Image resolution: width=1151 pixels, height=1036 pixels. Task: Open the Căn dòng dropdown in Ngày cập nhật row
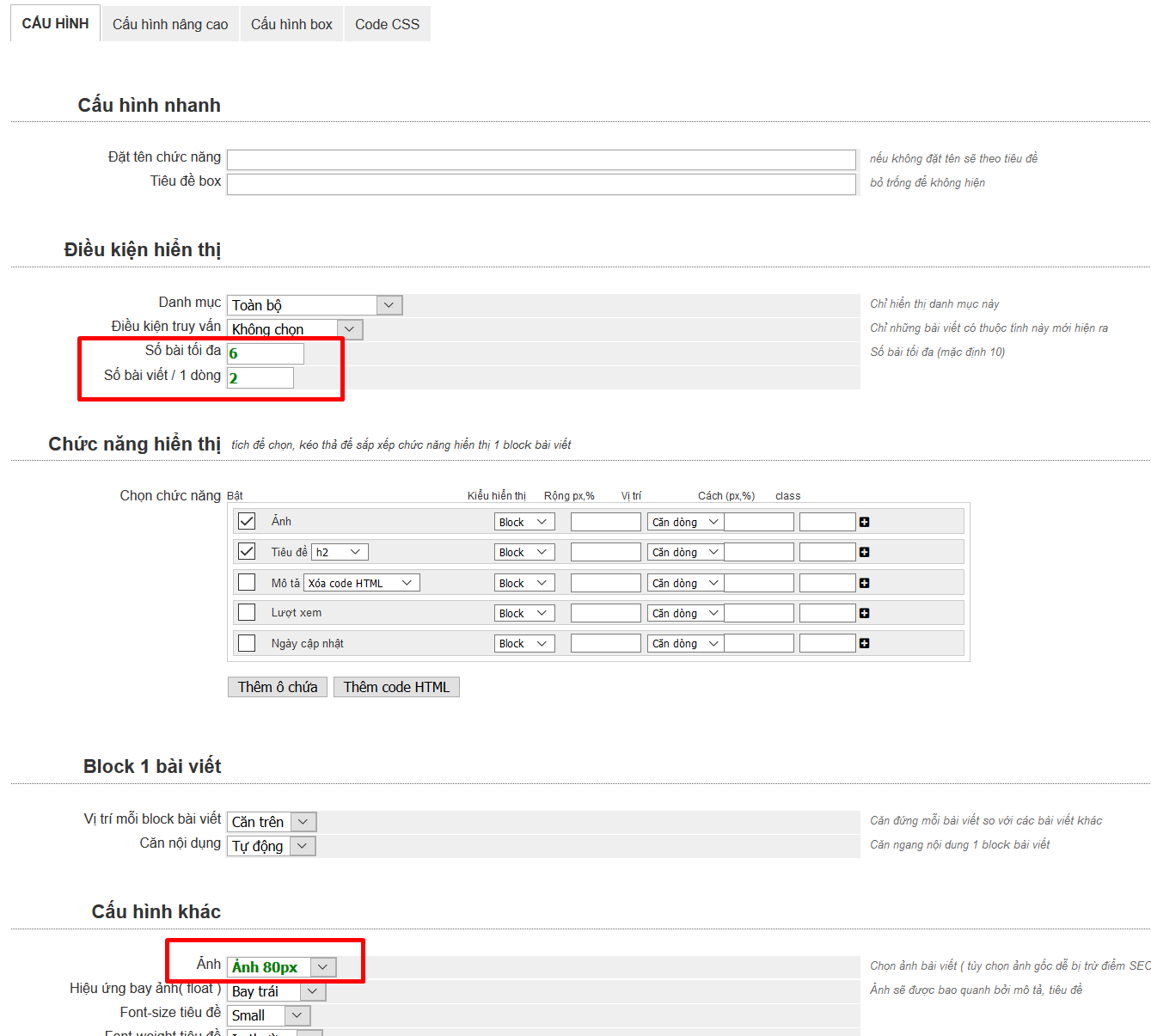685,643
